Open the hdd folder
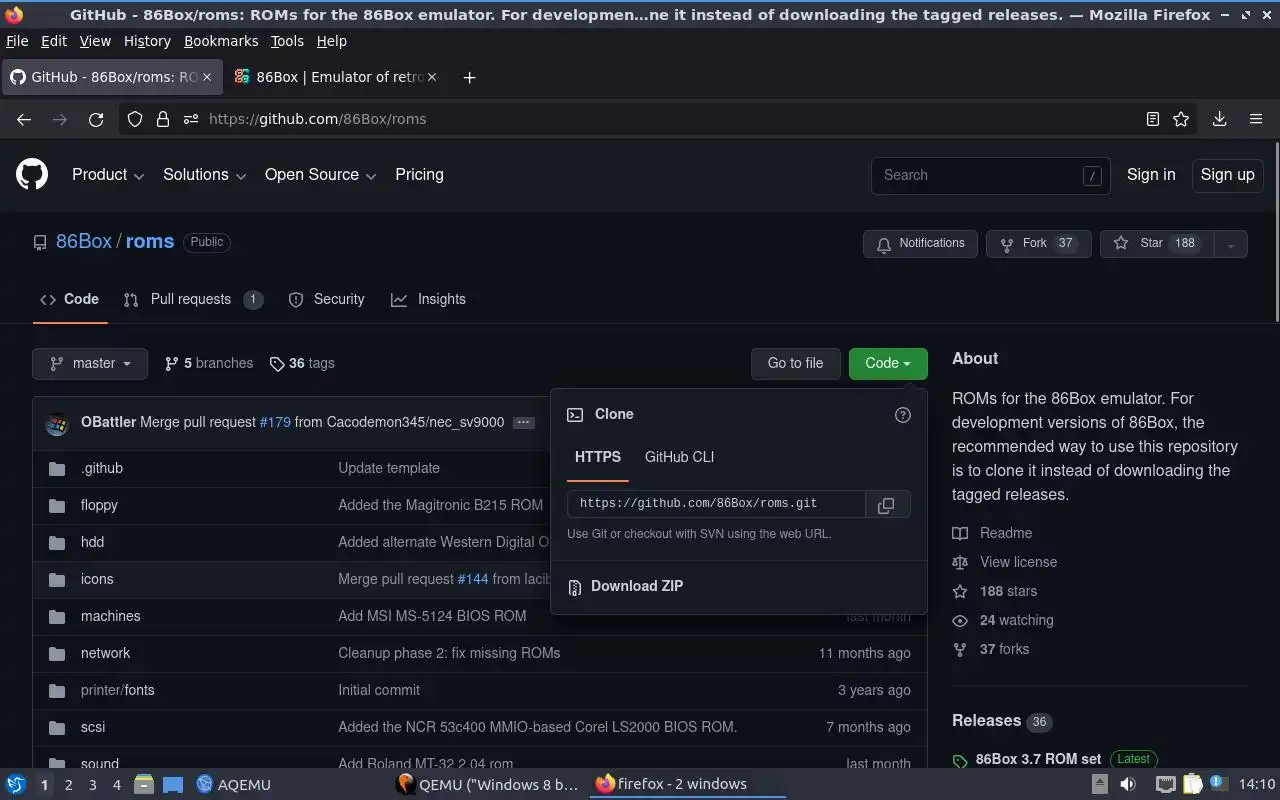The image size is (1280, 800). click(92, 542)
